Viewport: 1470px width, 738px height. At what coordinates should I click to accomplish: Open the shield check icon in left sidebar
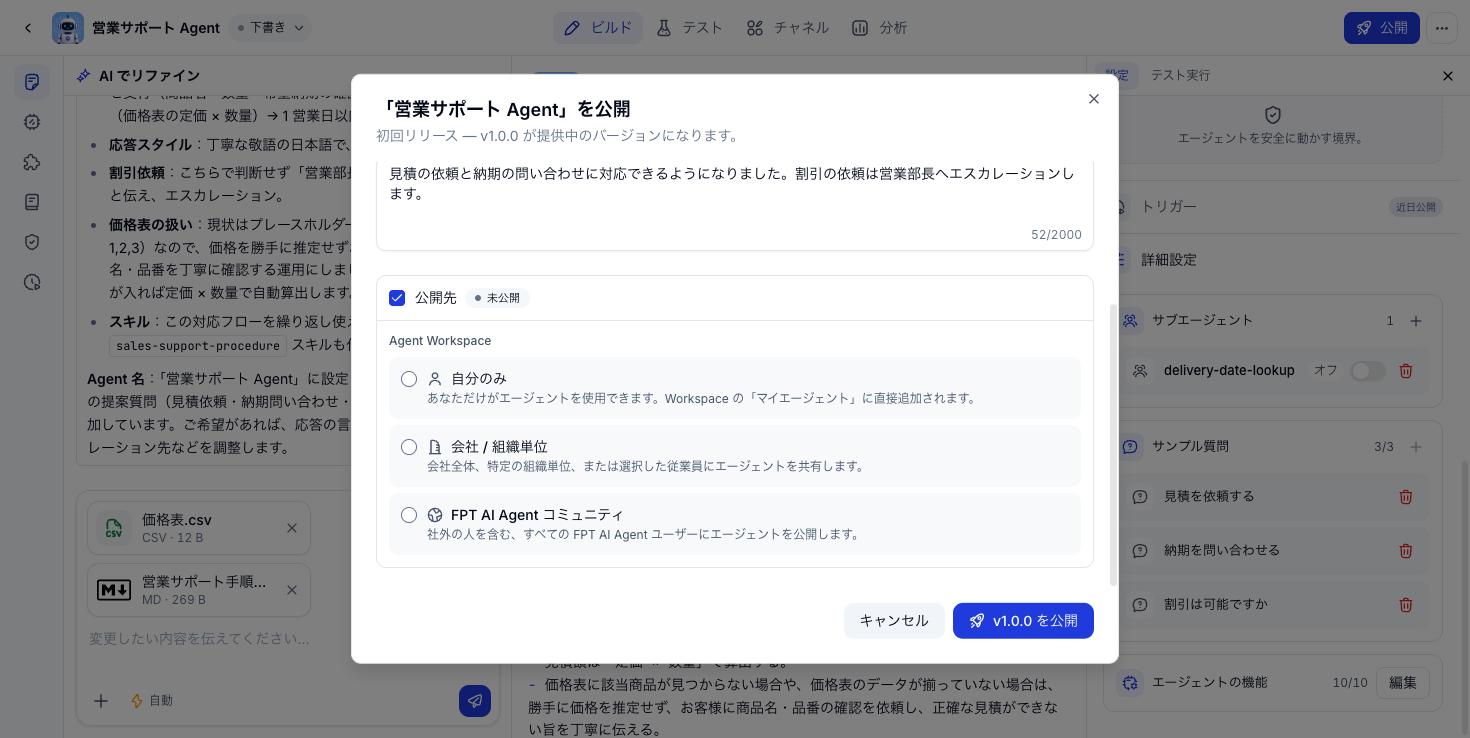pyautogui.click(x=32, y=242)
